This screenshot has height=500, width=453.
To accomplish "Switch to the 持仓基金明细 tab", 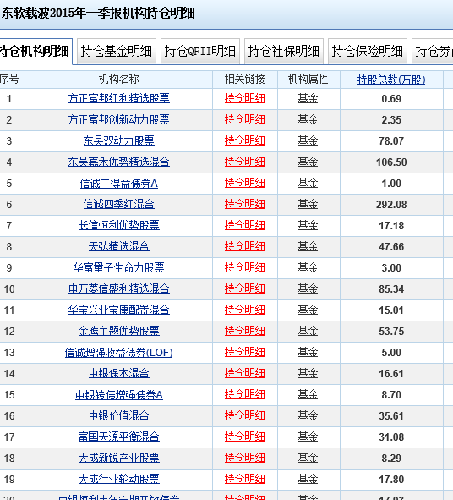I will click(x=116, y=51).
